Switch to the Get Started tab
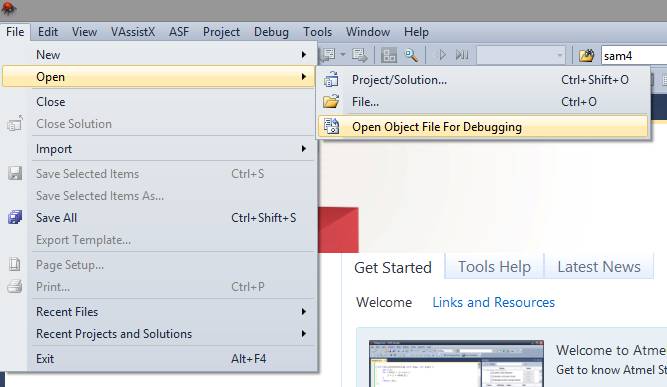667x387 pixels. (x=393, y=267)
